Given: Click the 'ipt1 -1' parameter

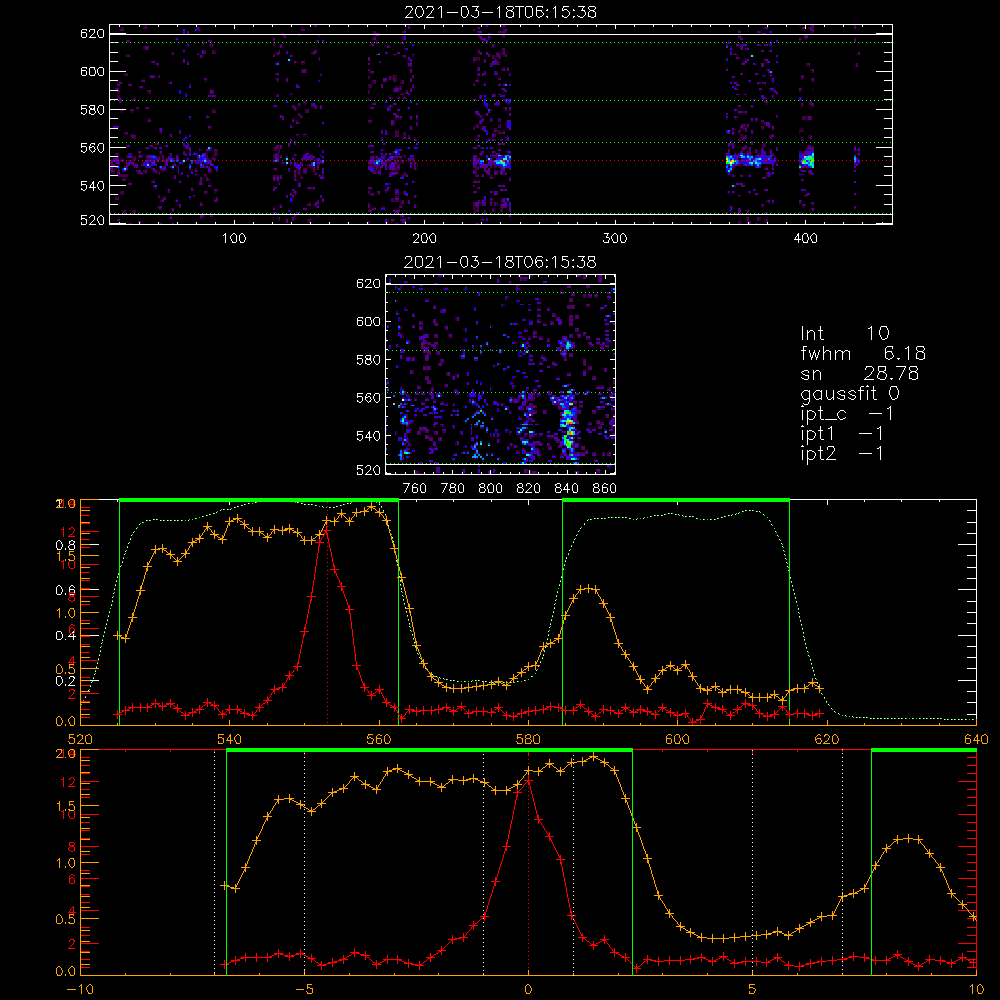Looking at the screenshot, I should click(842, 434).
